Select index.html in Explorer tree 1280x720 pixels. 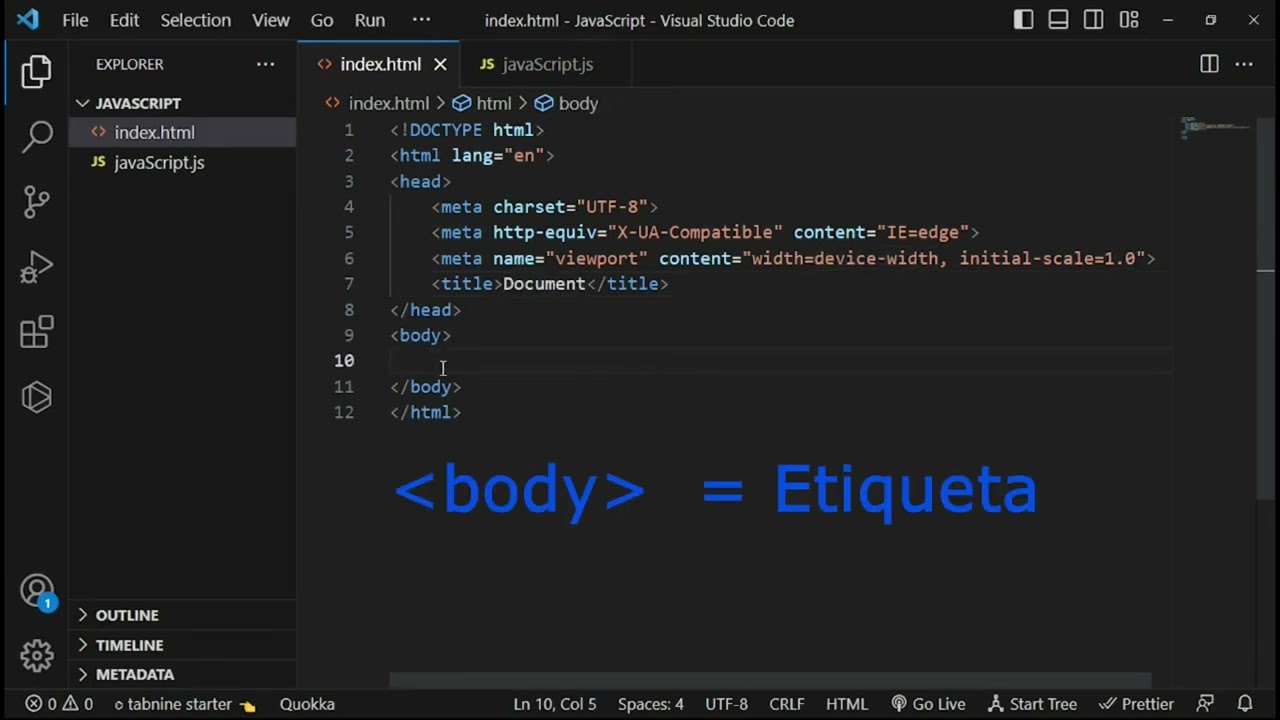pyautogui.click(x=182, y=132)
